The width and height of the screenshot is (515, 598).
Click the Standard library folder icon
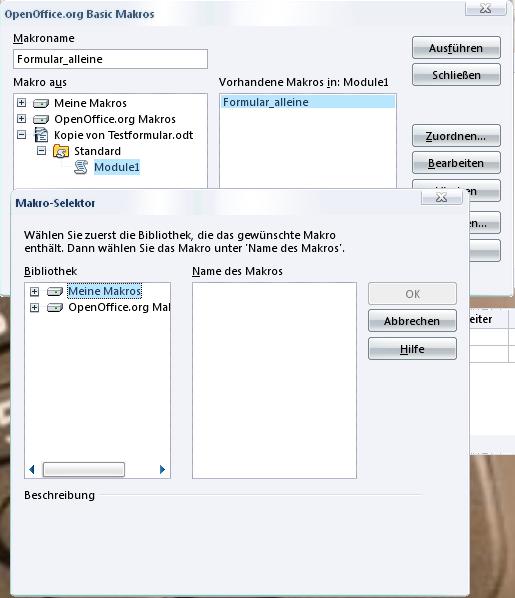pyautogui.click(x=61, y=151)
